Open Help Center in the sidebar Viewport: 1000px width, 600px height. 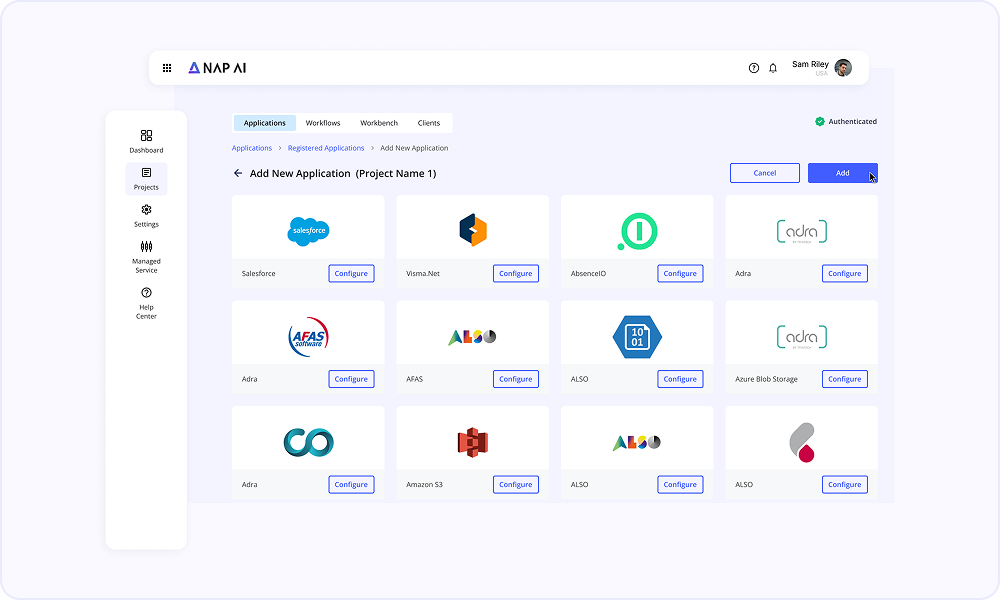point(146,303)
